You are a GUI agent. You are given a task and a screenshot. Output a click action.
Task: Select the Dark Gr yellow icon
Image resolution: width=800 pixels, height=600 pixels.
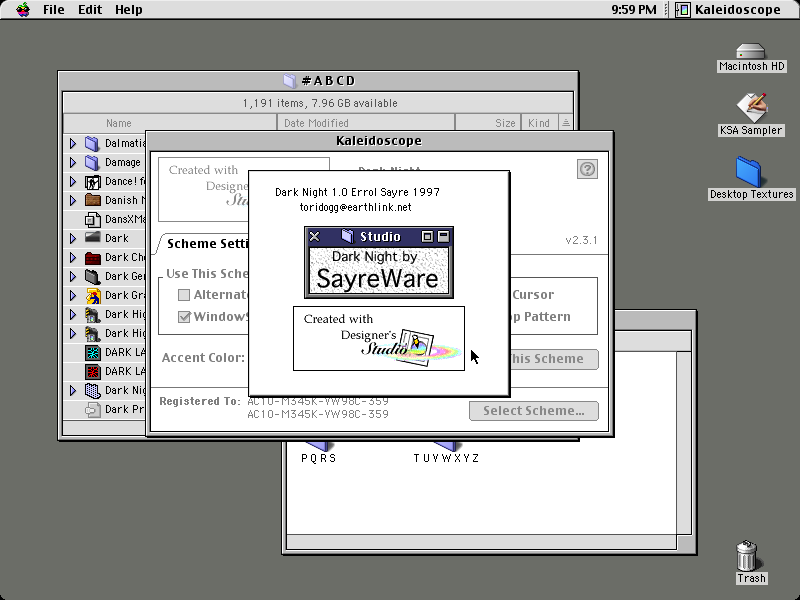(x=92, y=295)
